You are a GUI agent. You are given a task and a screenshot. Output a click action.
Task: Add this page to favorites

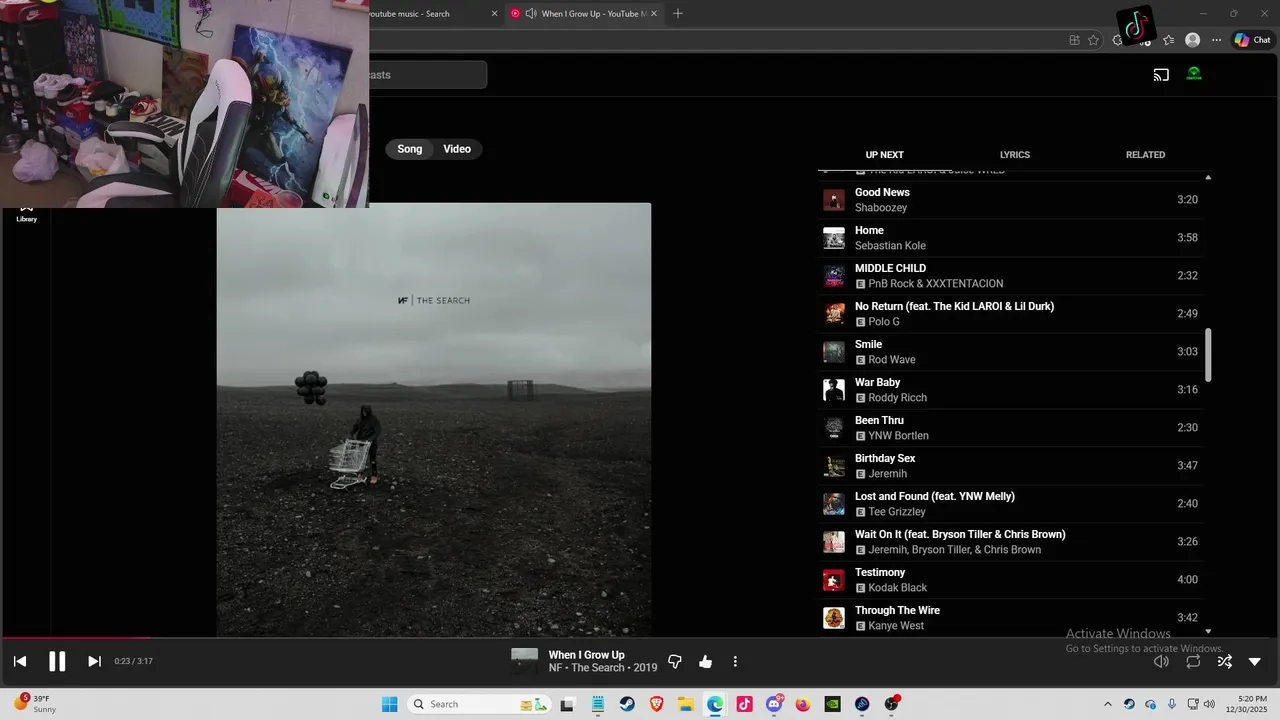coord(1093,40)
